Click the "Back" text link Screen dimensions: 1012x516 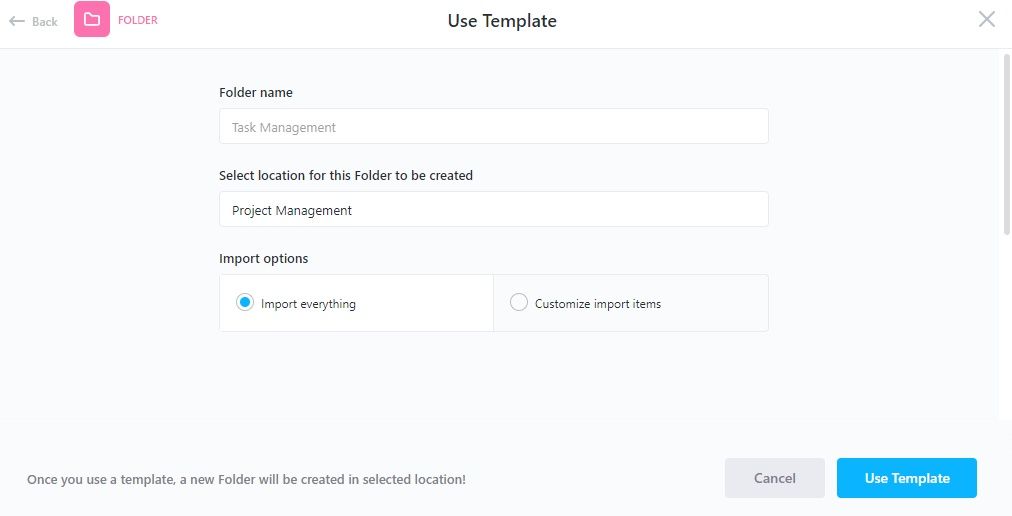(45, 22)
